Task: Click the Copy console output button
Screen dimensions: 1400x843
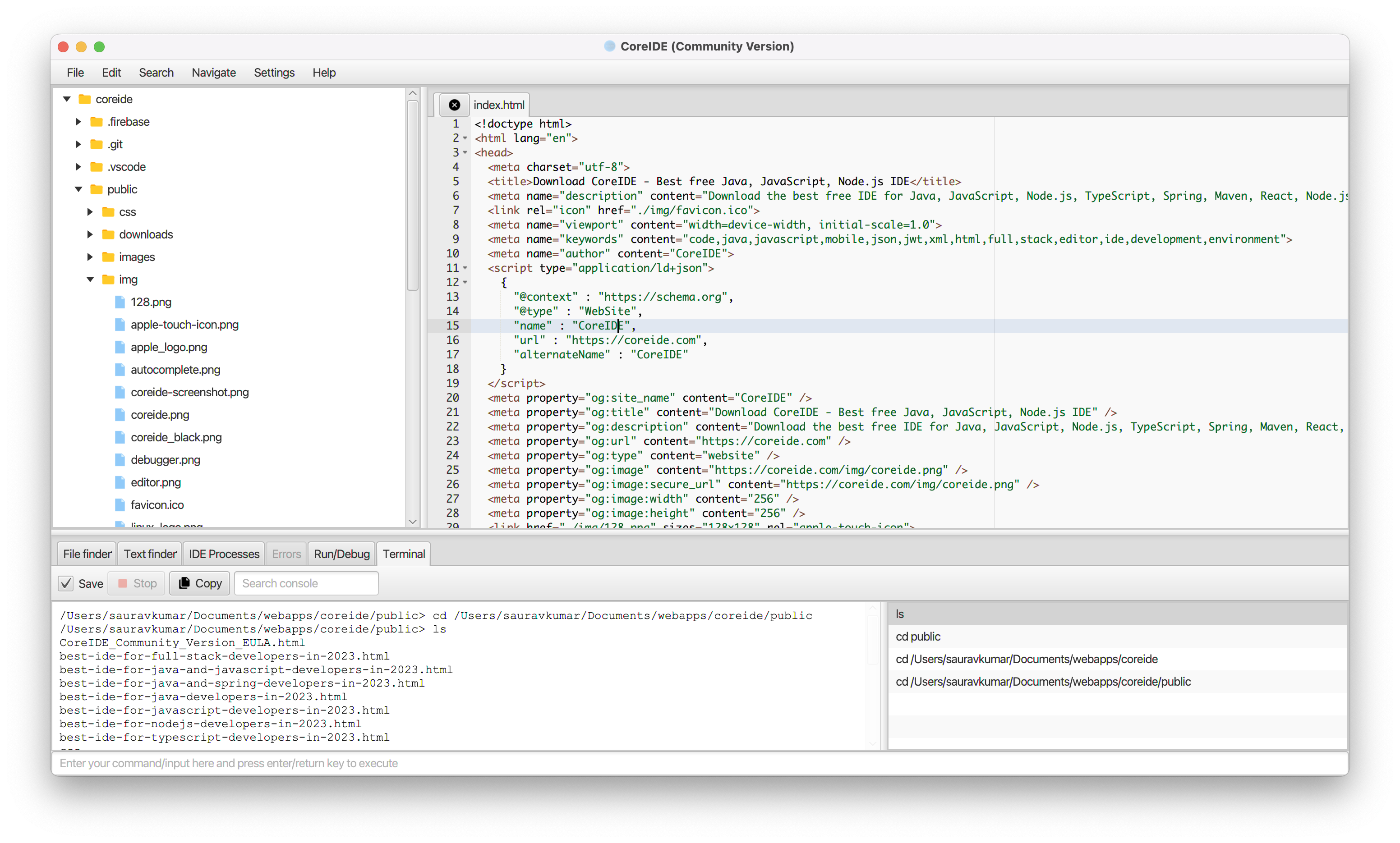Action: (x=199, y=583)
